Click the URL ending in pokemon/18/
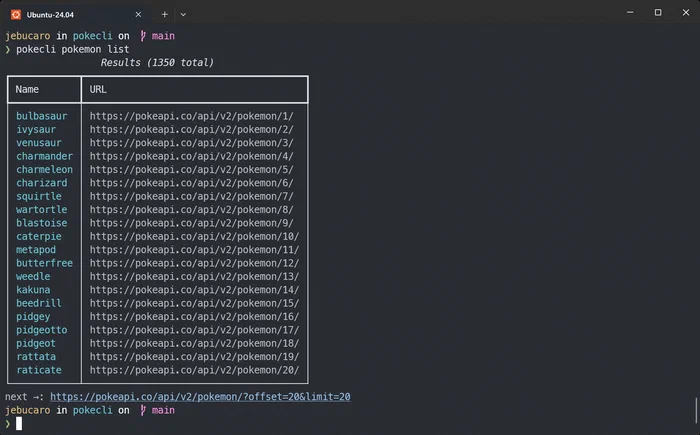This screenshot has width=700, height=435. pyautogui.click(x=194, y=343)
